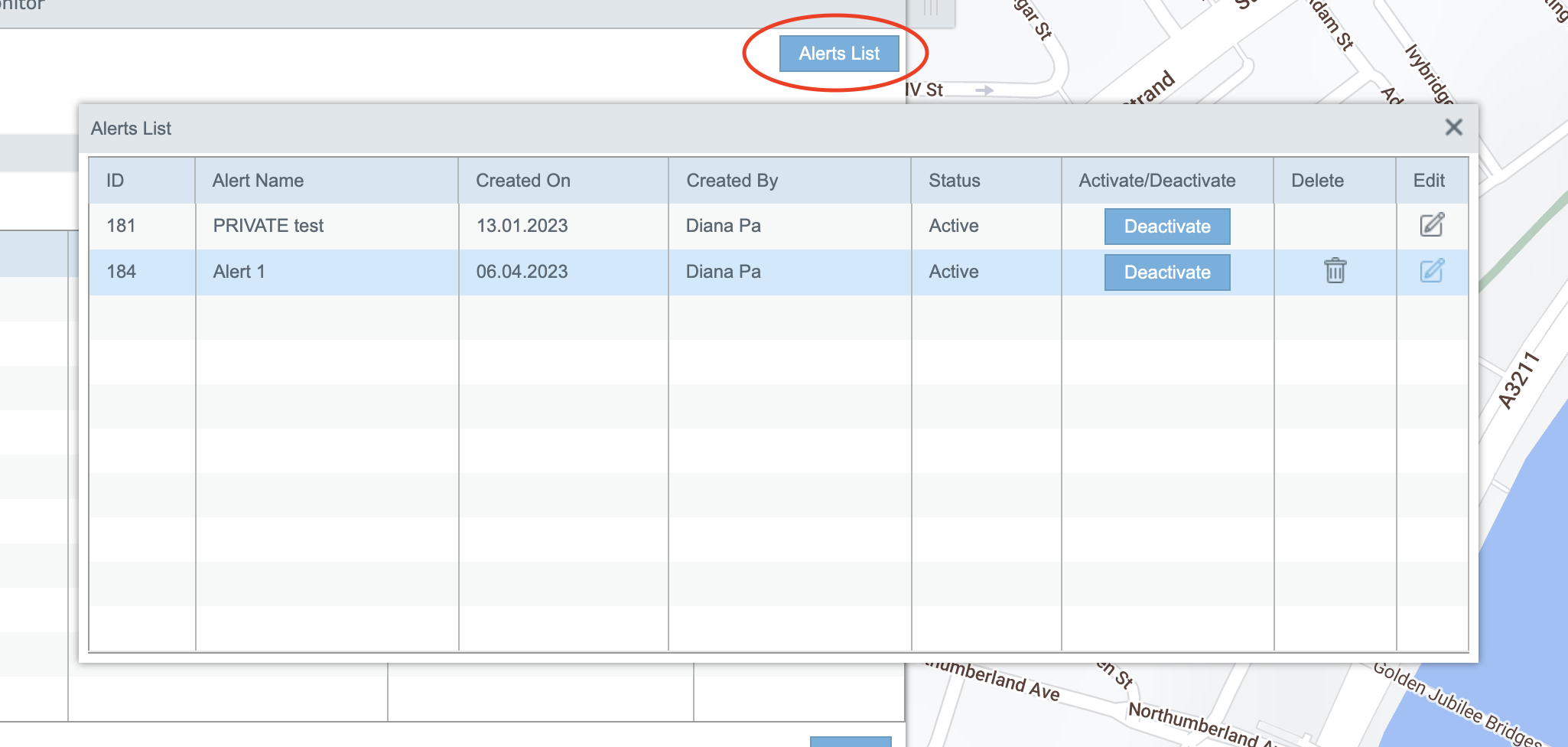Image resolution: width=1568 pixels, height=747 pixels.
Task: Click the edit pencil icon for Alert 1
Action: point(1431,271)
